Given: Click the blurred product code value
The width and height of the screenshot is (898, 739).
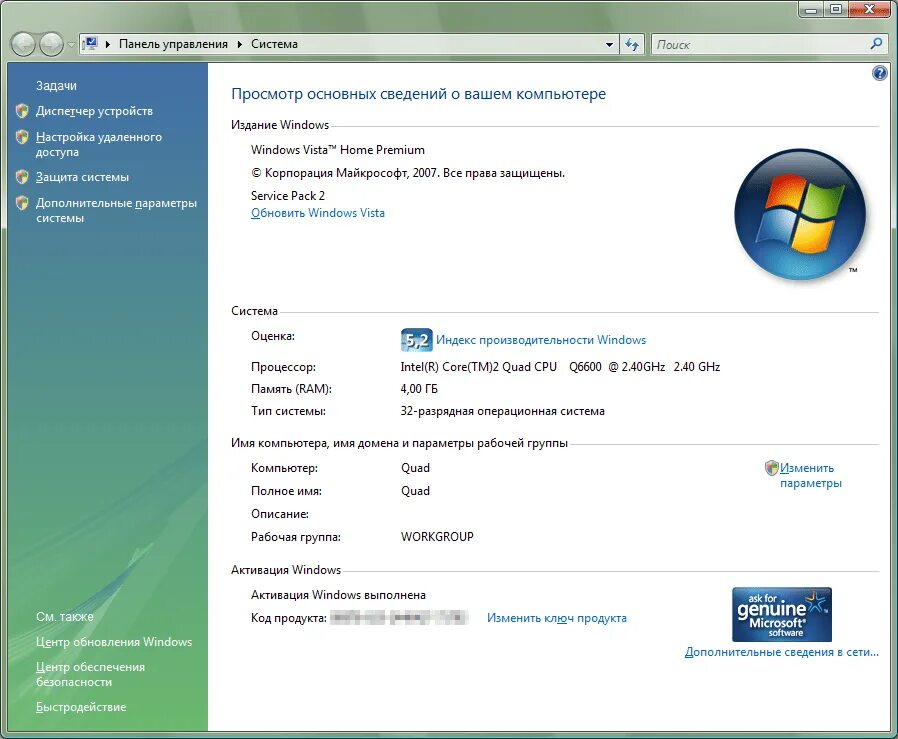Looking at the screenshot, I should pyautogui.click(x=399, y=618).
